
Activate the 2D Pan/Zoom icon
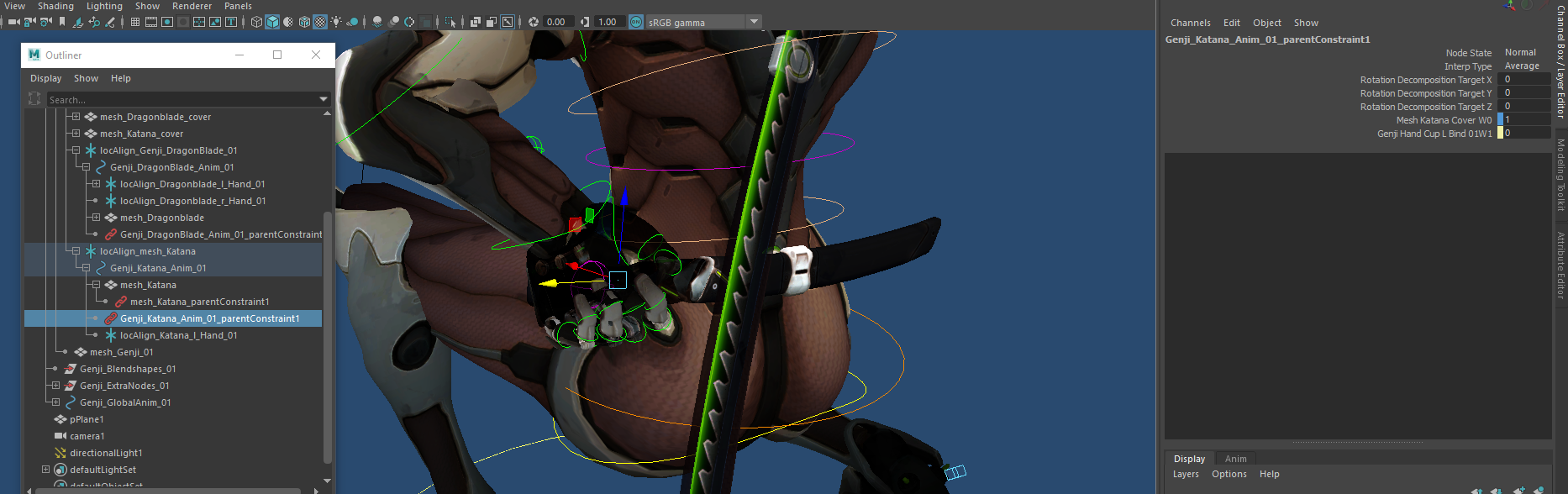coord(94,22)
